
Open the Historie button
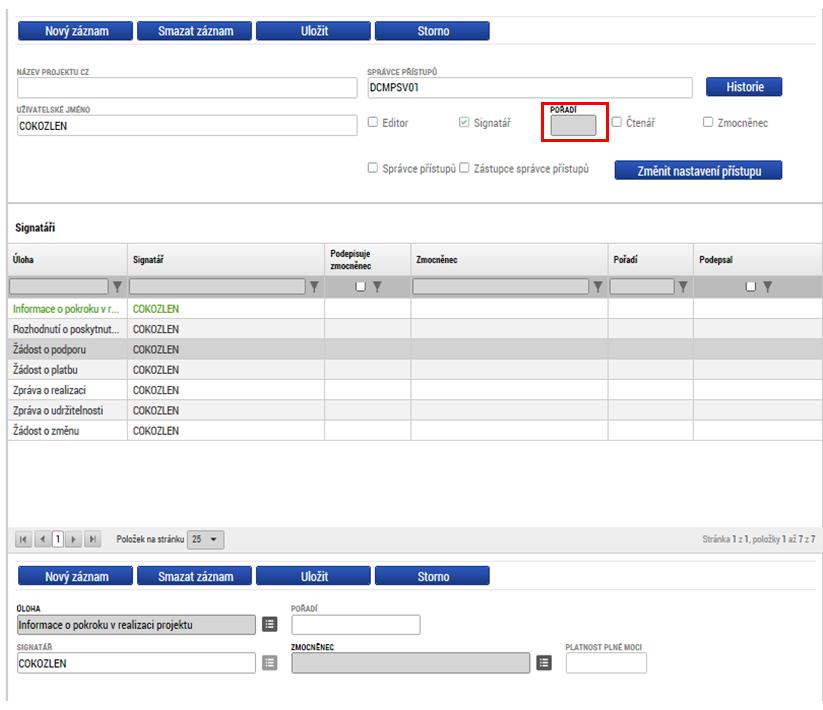744,87
